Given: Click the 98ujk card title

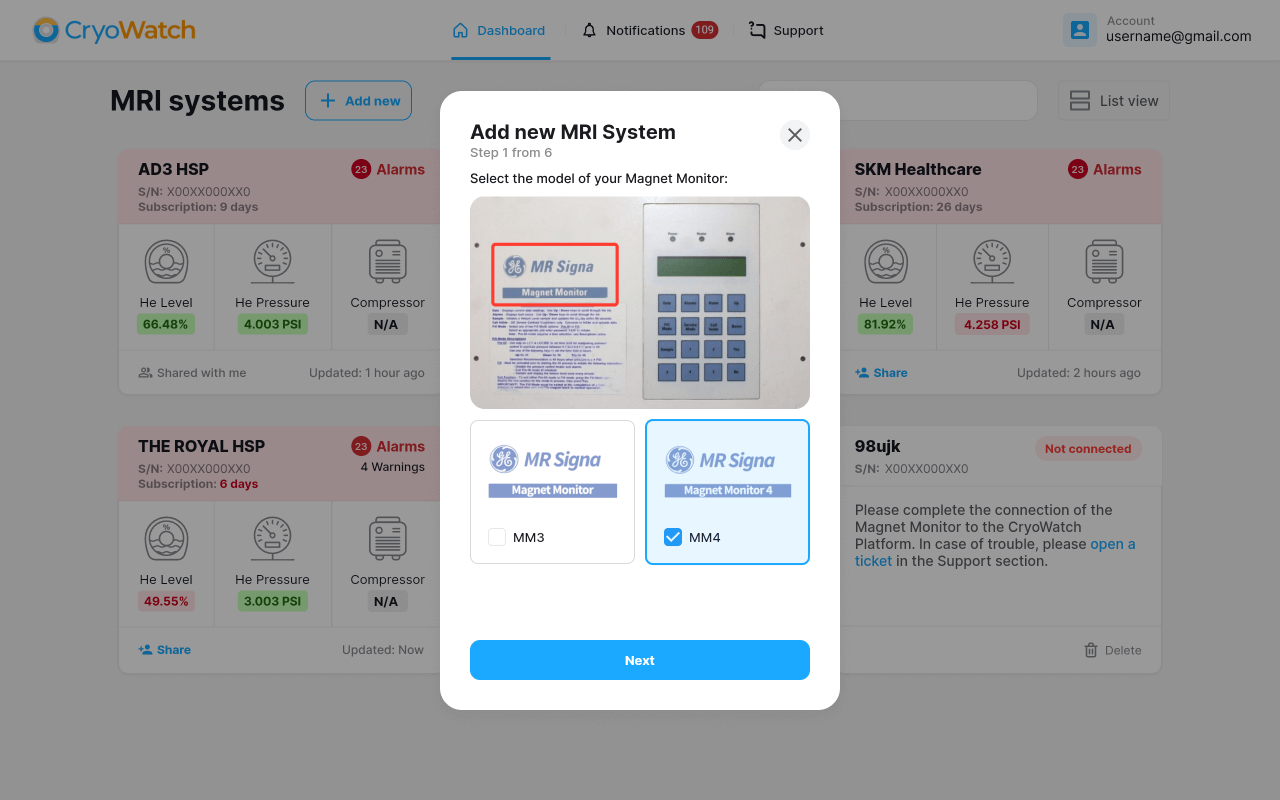Looking at the screenshot, I should tap(878, 446).
